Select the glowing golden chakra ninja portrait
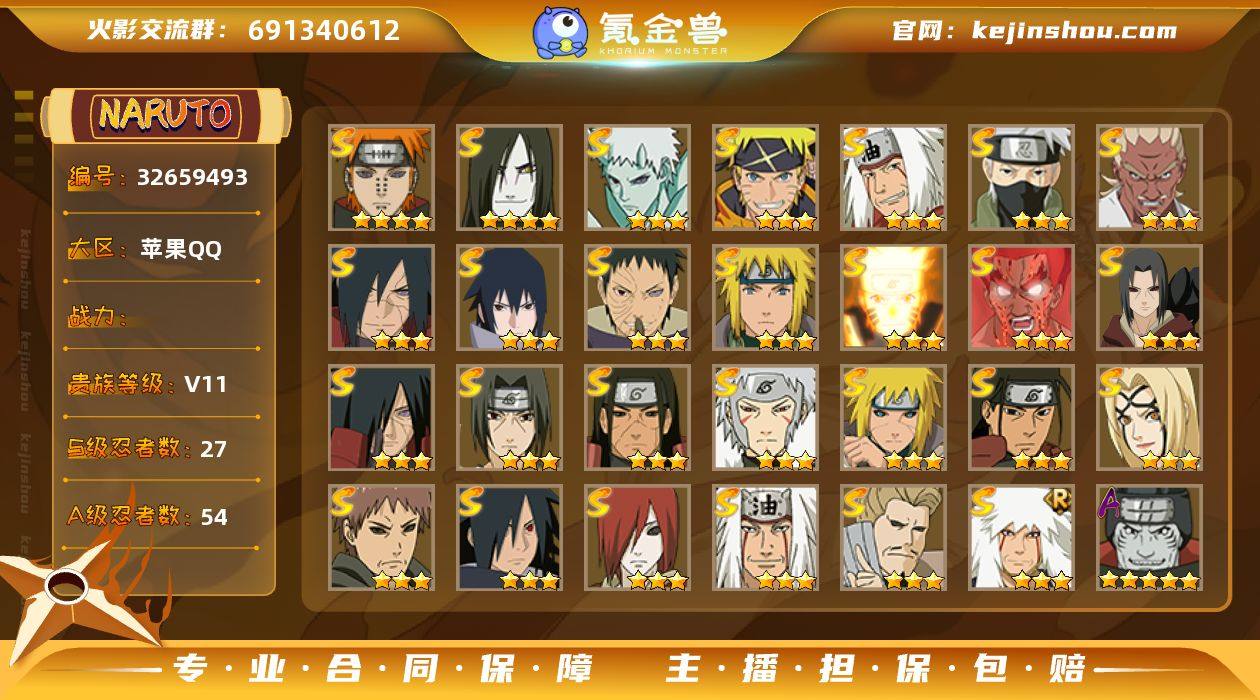This screenshot has width=1260, height=700. point(893,298)
